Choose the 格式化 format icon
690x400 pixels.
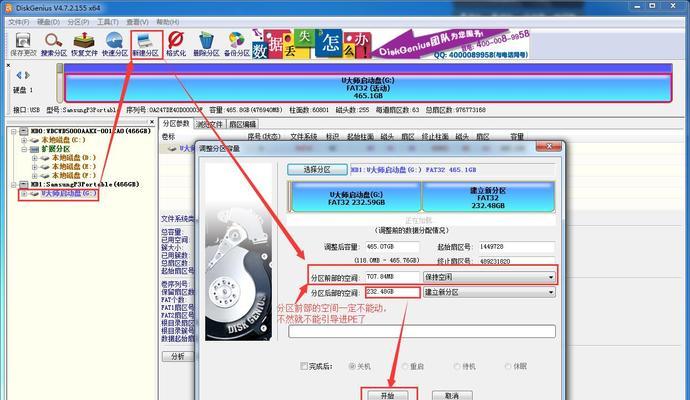point(176,44)
